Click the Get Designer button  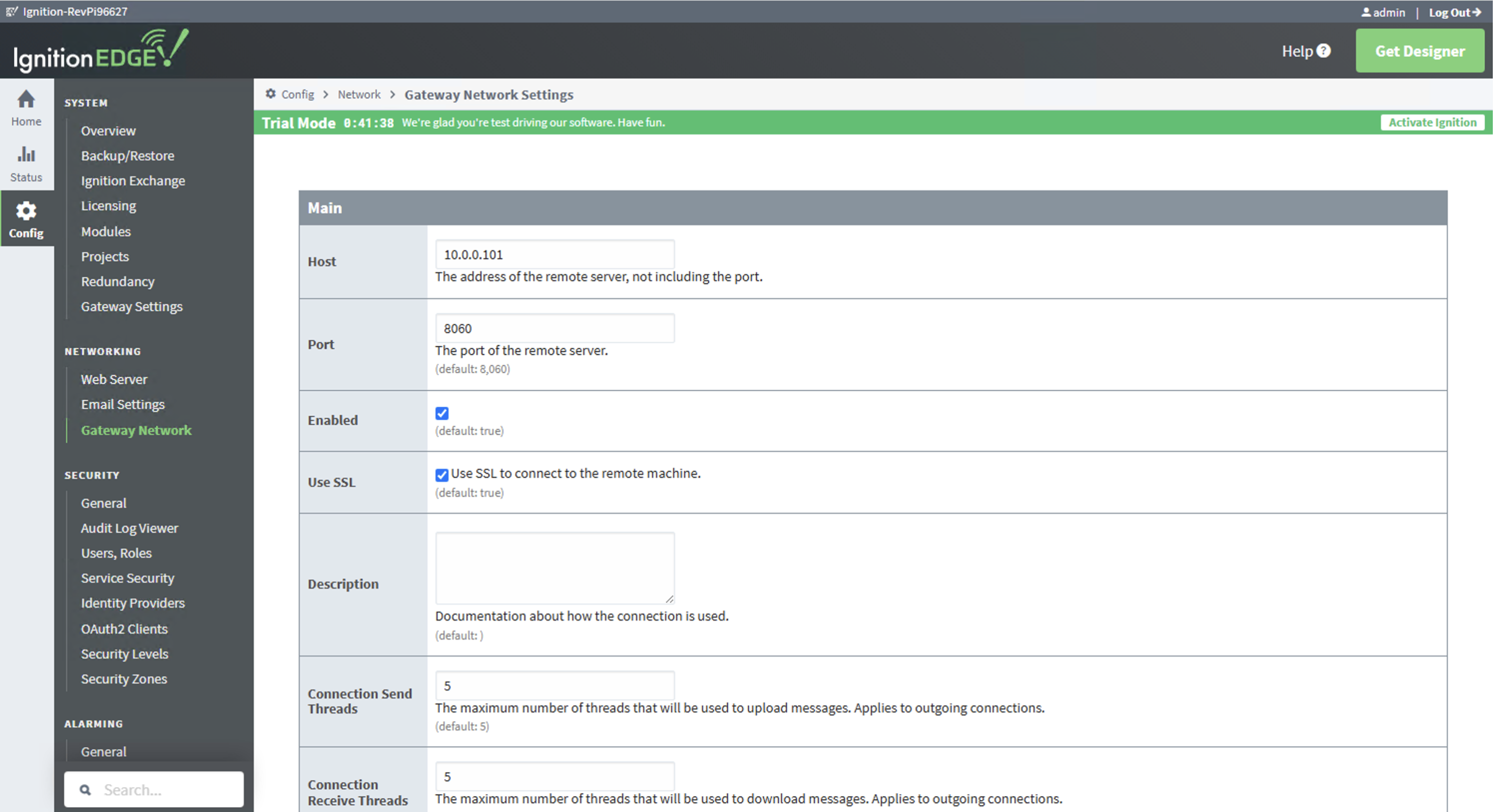tap(1419, 51)
